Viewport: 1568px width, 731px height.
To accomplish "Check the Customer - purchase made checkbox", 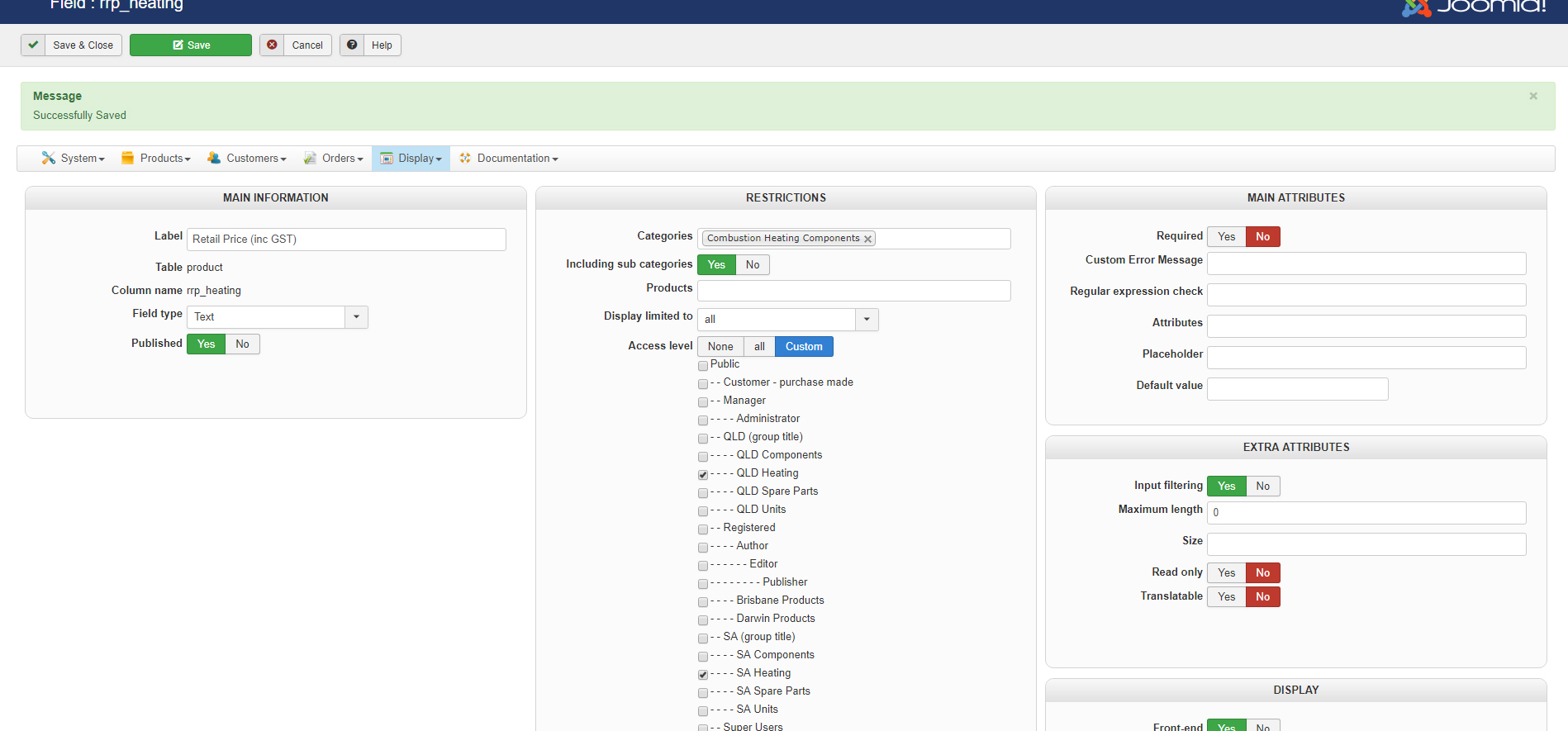I will [703, 383].
